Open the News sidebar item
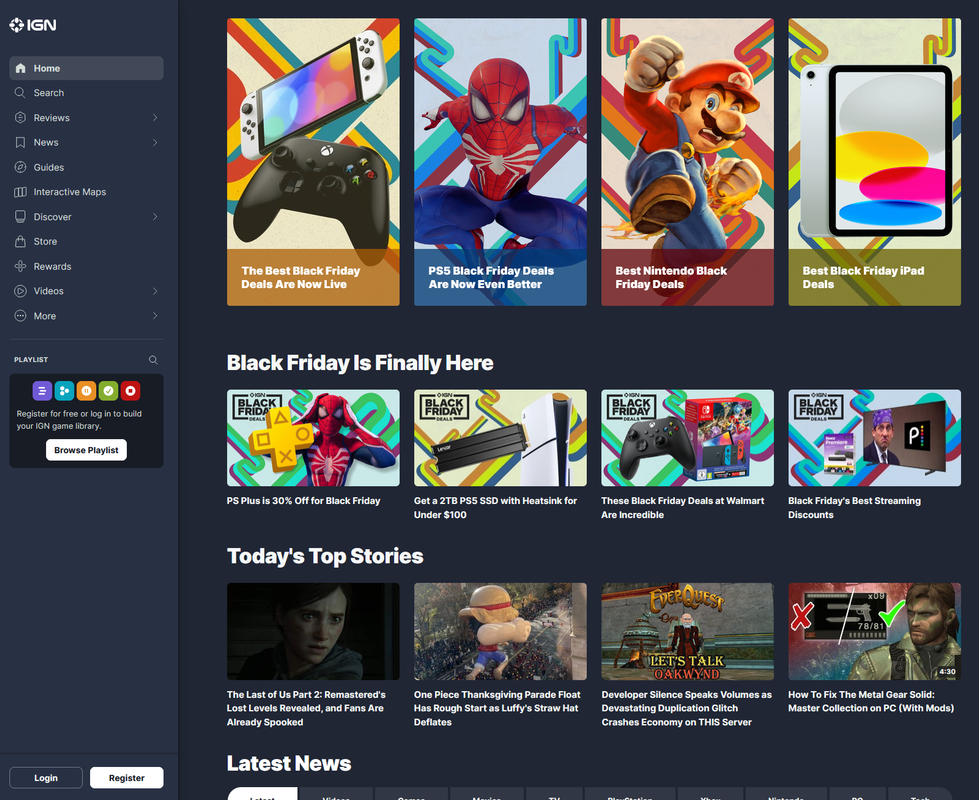 (x=86, y=142)
